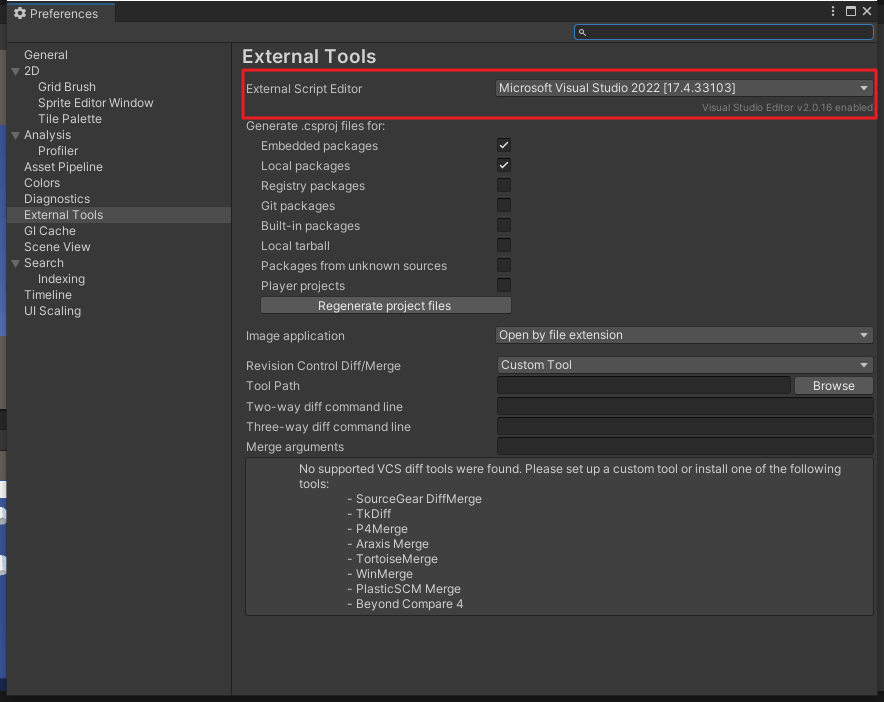884x702 pixels.
Task: Click 'PlasticSCM Merge' in tools list
Action: 408,589
